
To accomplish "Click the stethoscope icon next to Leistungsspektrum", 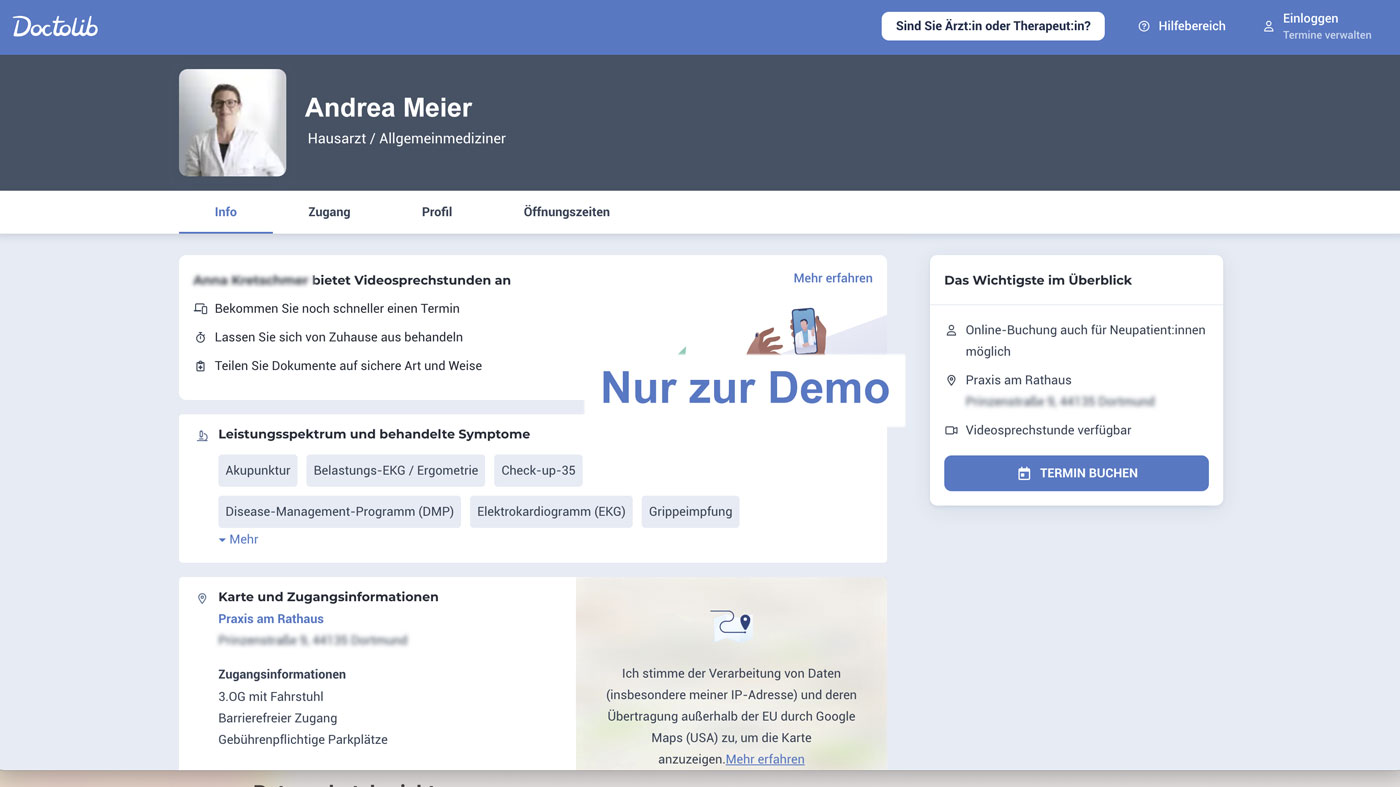I will (x=202, y=435).
